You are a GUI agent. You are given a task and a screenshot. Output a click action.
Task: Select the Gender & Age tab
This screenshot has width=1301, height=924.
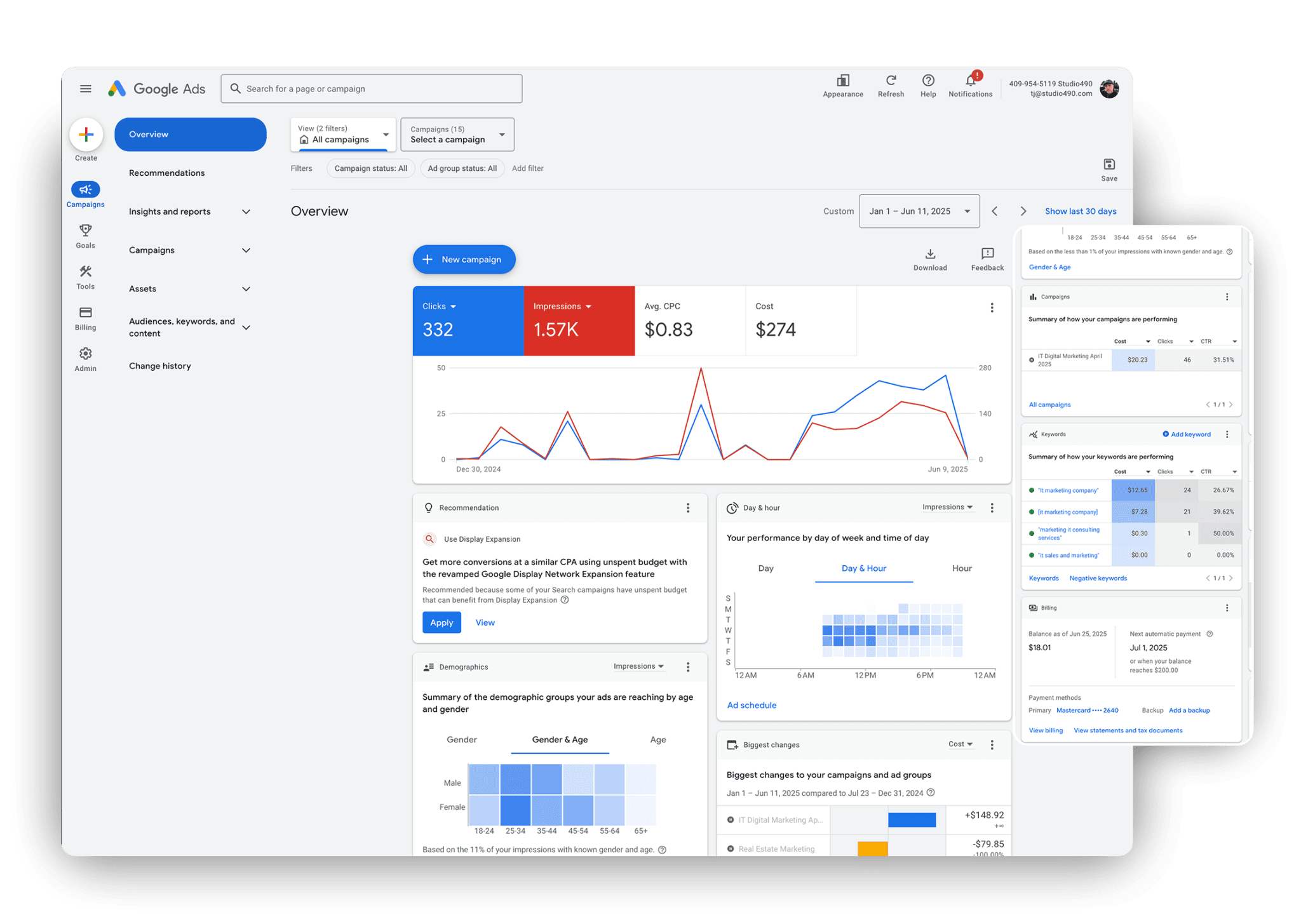pyautogui.click(x=560, y=740)
